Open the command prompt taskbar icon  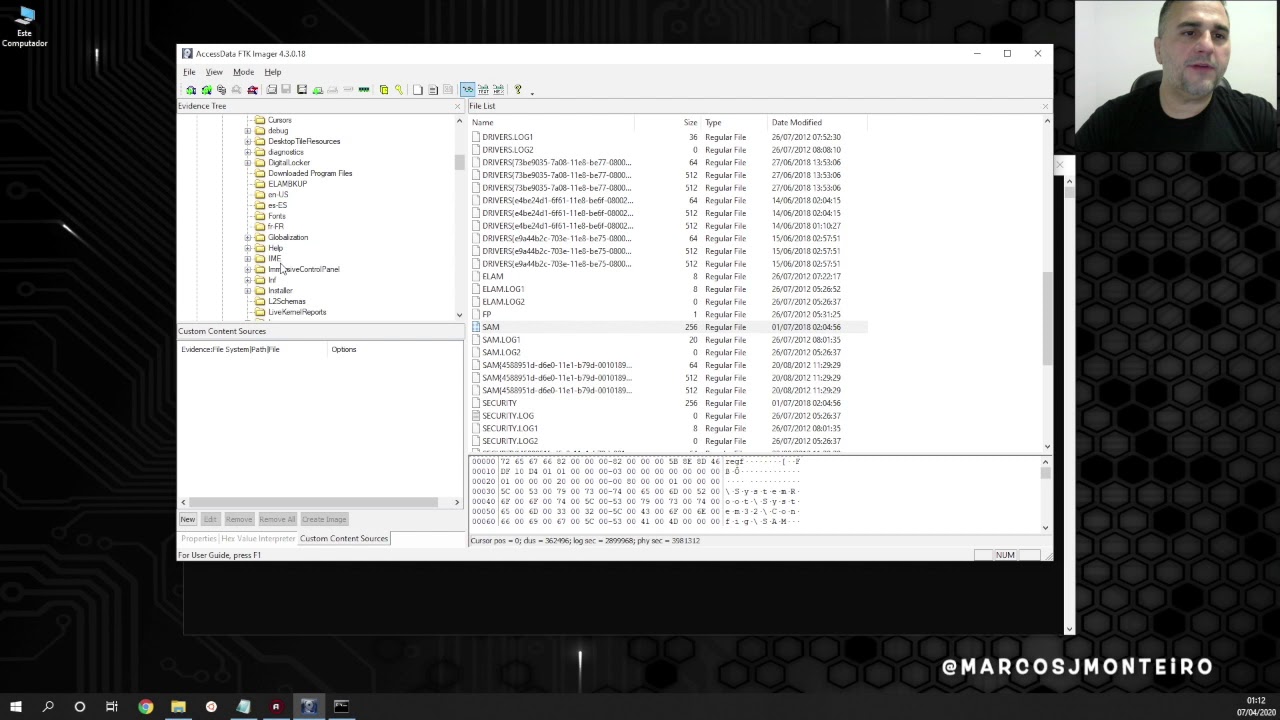point(341,707)
